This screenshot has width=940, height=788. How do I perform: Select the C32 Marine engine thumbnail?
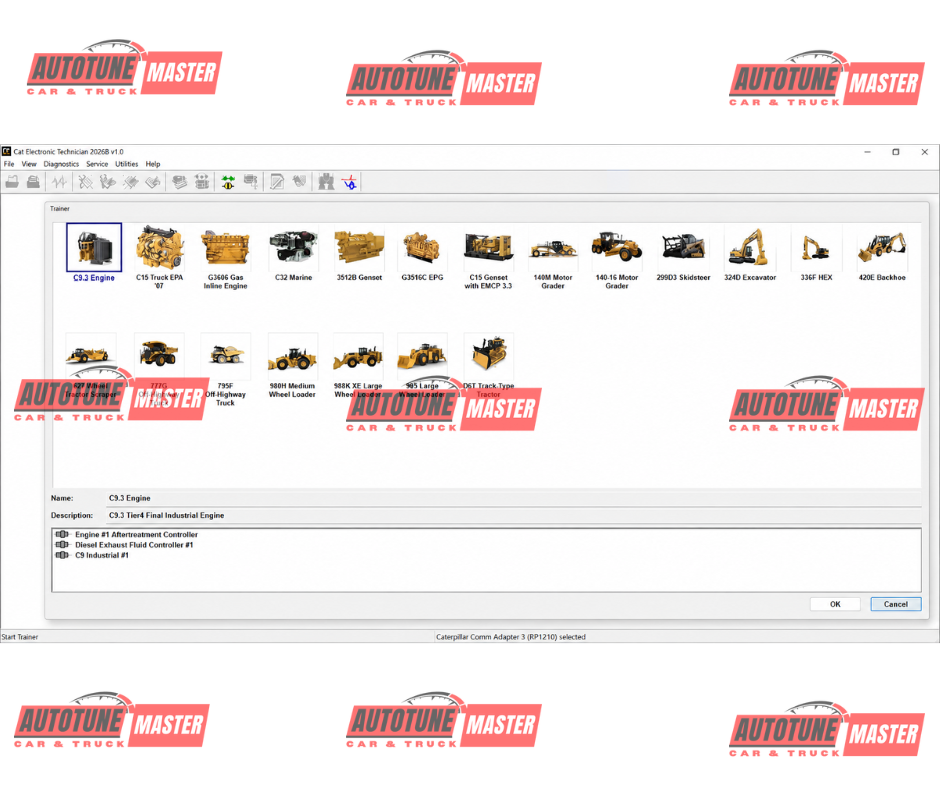pyautogui.click(x=293, y=247)
